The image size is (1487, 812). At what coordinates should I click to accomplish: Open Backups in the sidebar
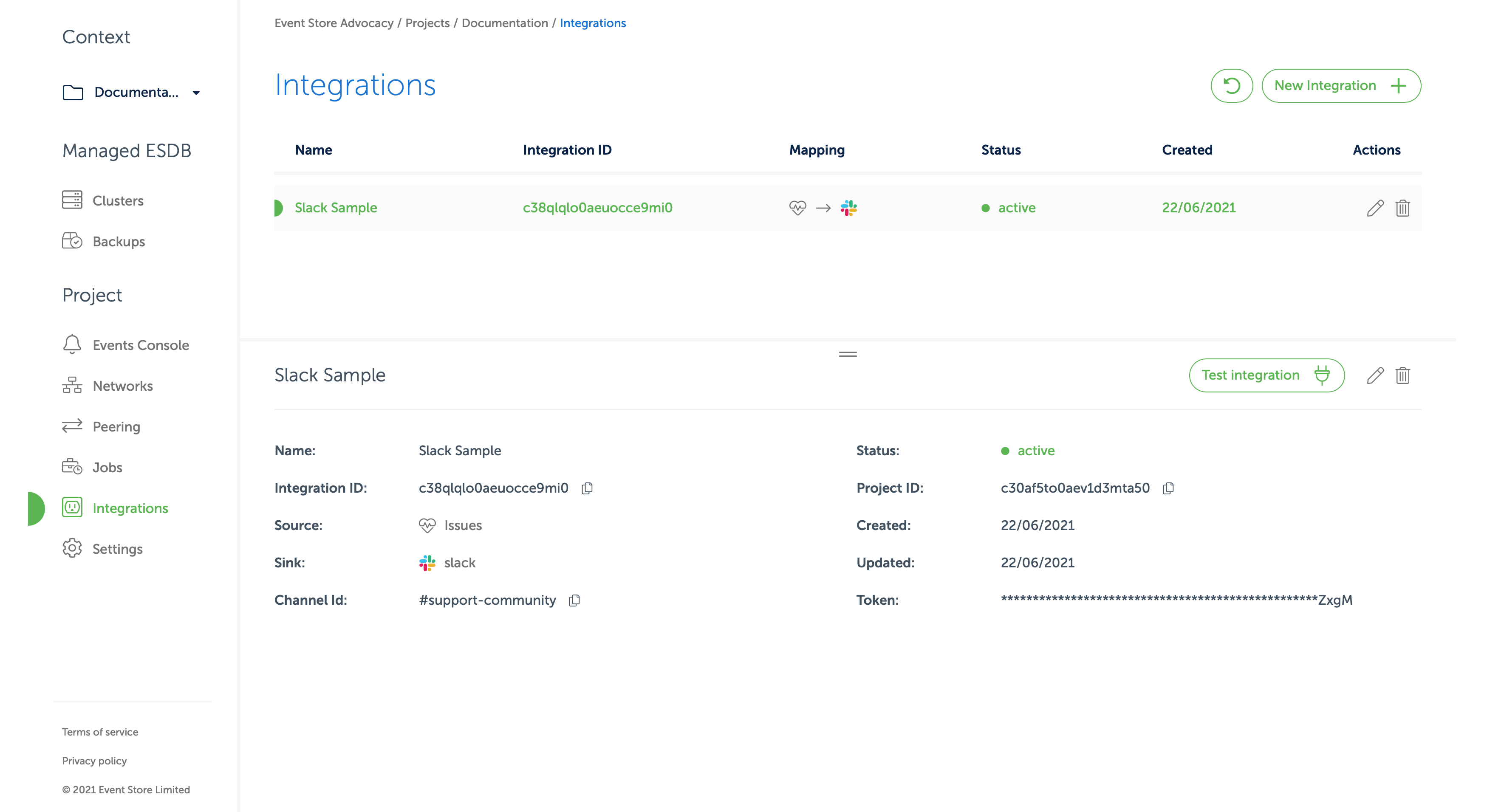119,241
